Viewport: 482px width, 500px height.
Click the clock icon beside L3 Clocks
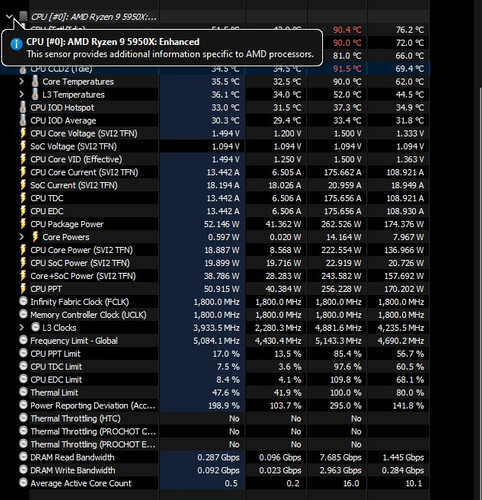35,327
